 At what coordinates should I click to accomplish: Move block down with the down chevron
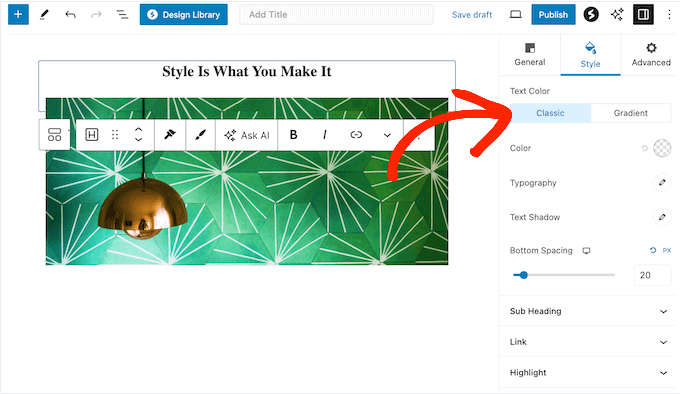tap(138, 140)
